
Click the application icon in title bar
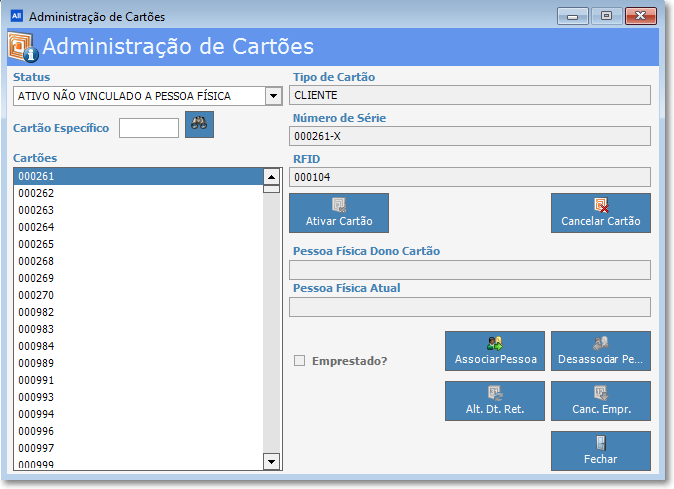[x=15, y=17]
